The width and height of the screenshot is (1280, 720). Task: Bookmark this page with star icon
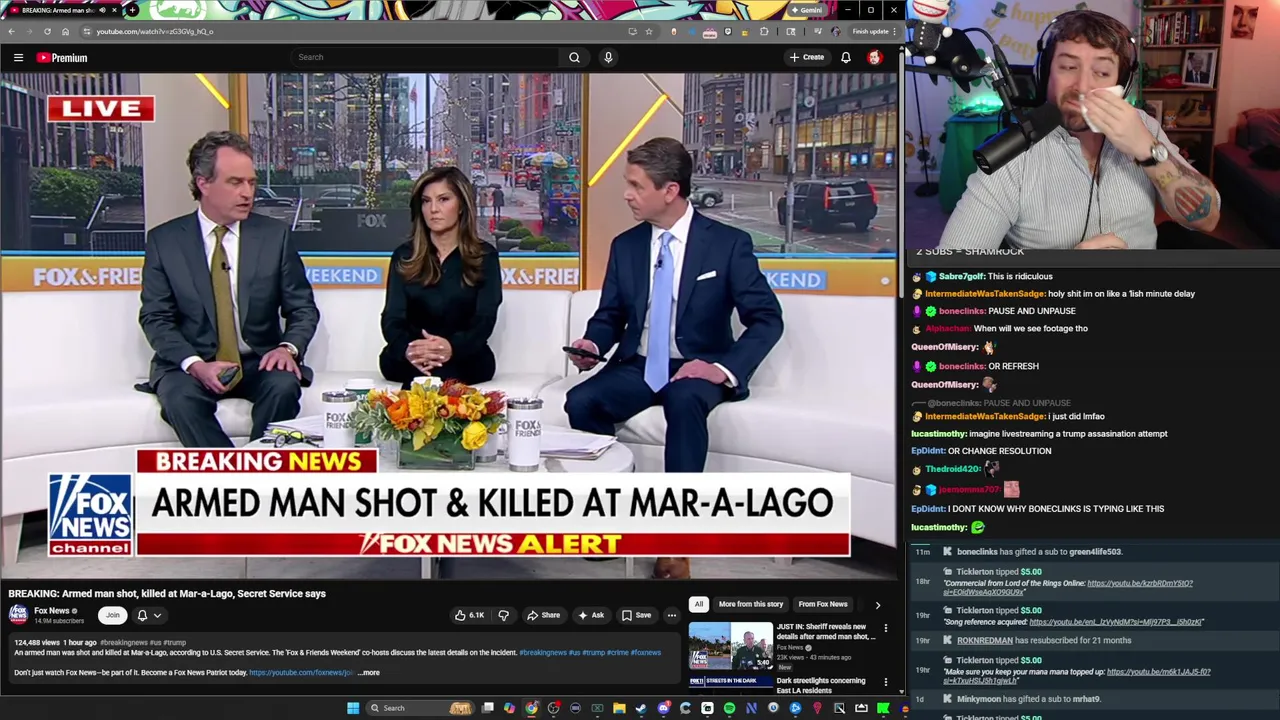point(649,31)
